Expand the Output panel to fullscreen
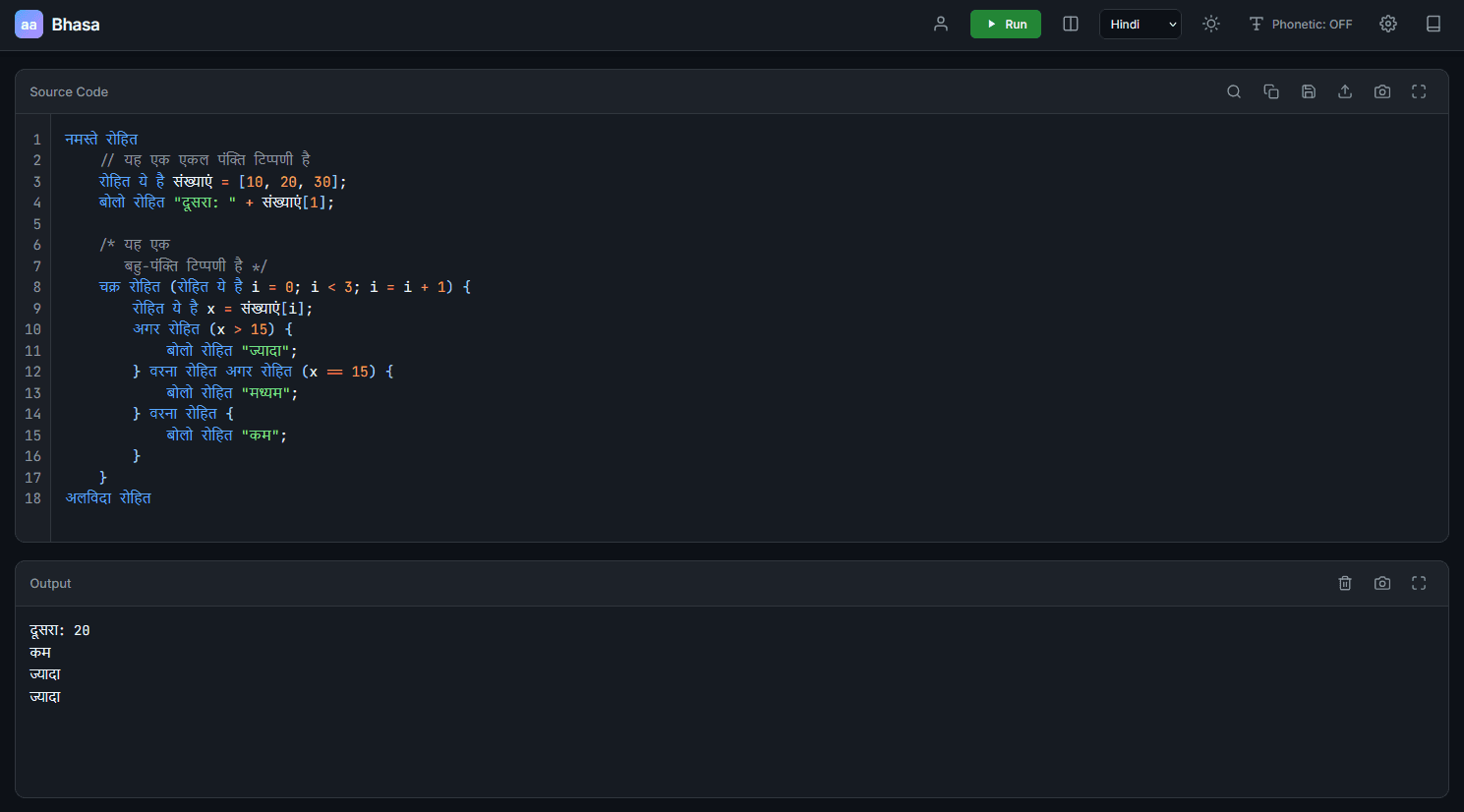Image resolution: width=1464 pixels, height=812 pixels. (x=1418, y=583)
